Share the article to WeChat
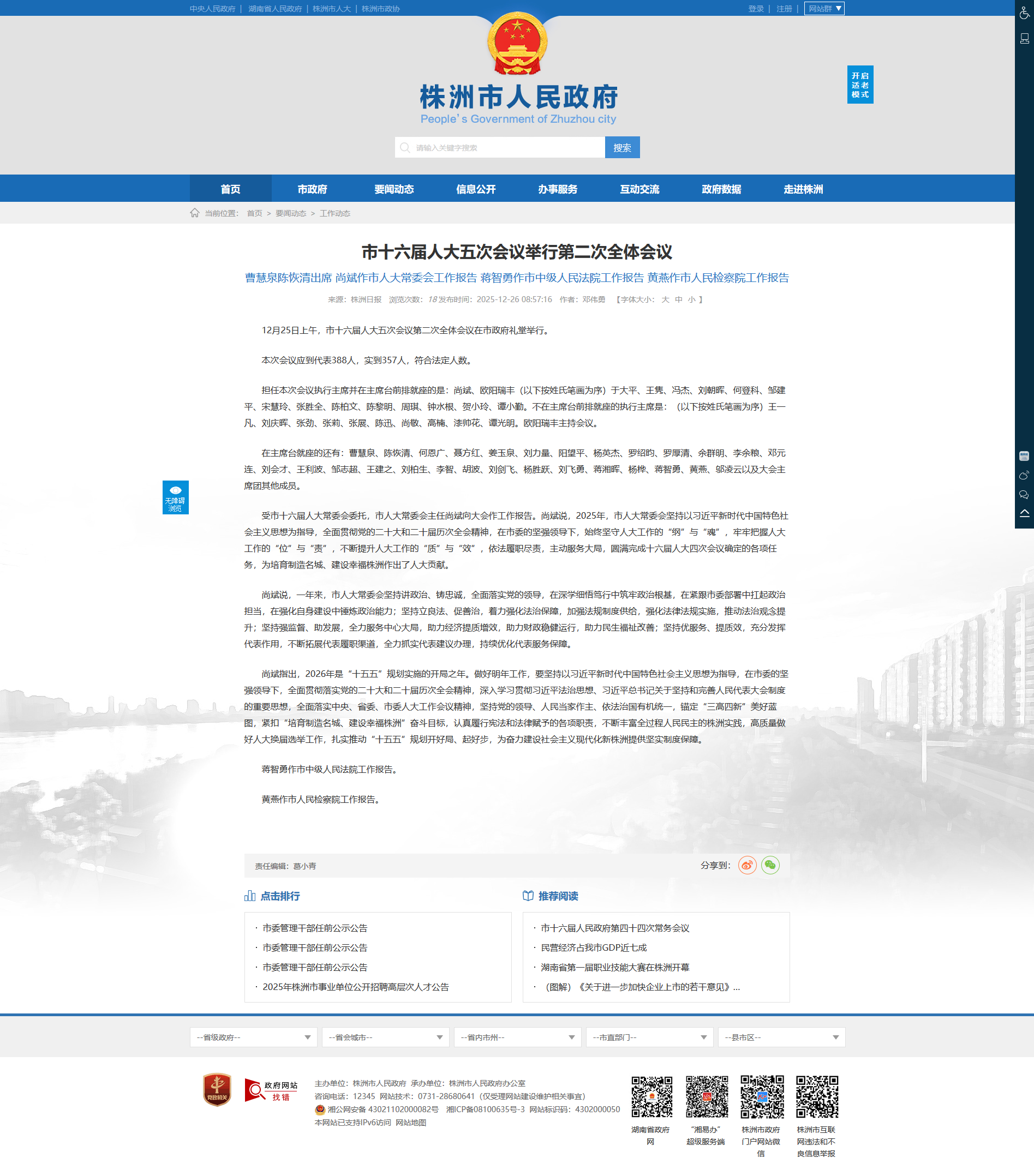The image size is (1034, 1176). click(770, 865)
